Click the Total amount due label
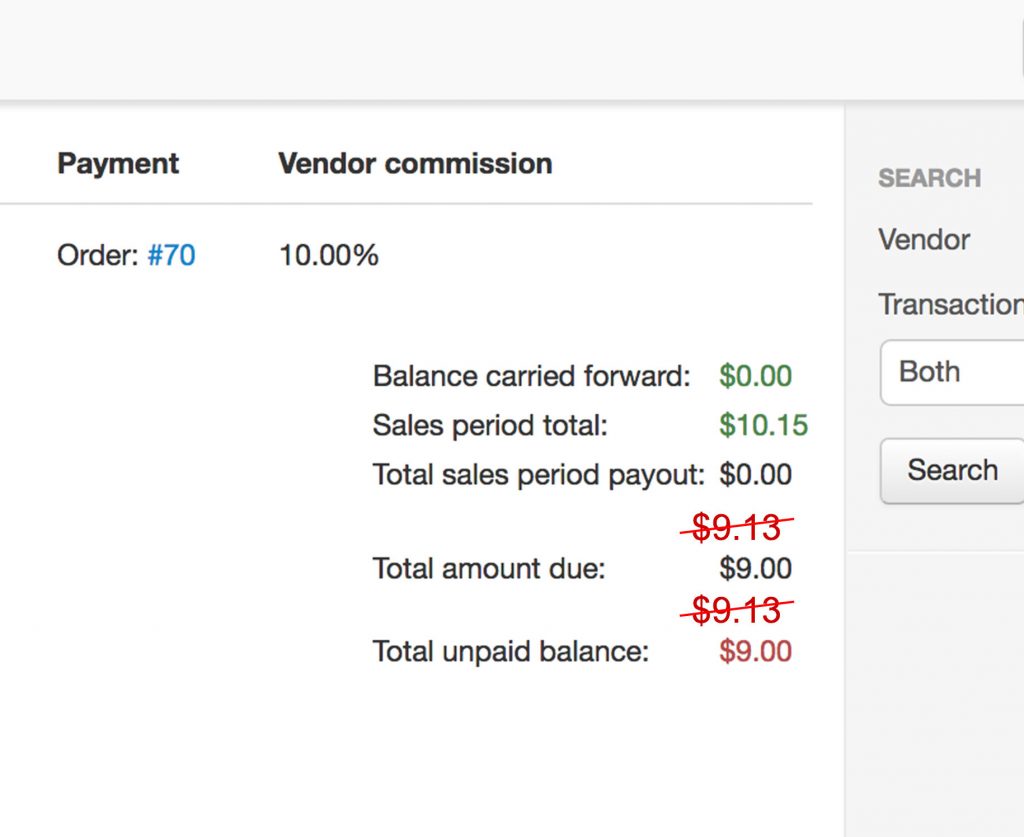Screen dimensions: 1024x837 [489, 569]
